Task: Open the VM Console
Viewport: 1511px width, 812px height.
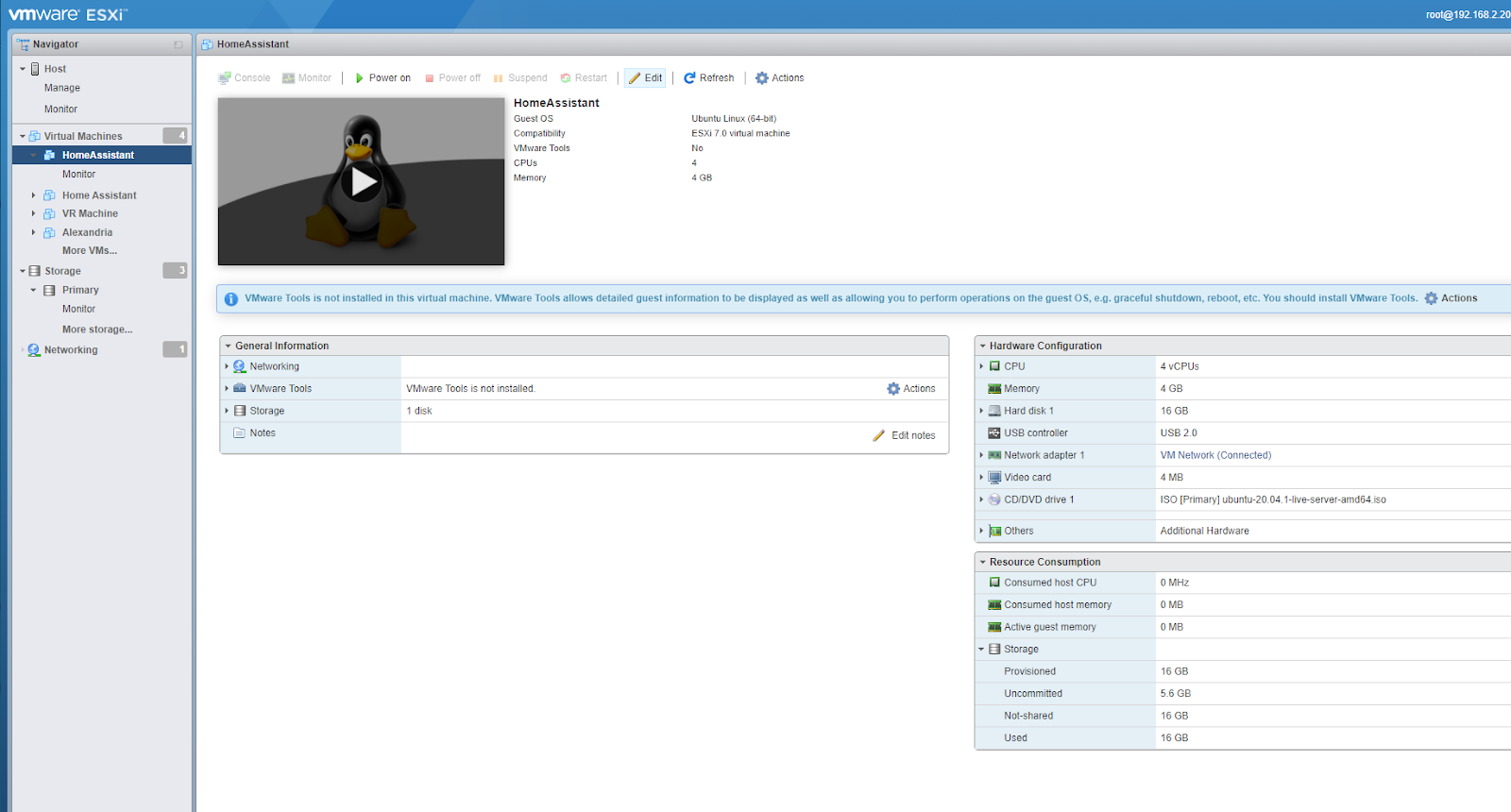Action: pos(245,78)
